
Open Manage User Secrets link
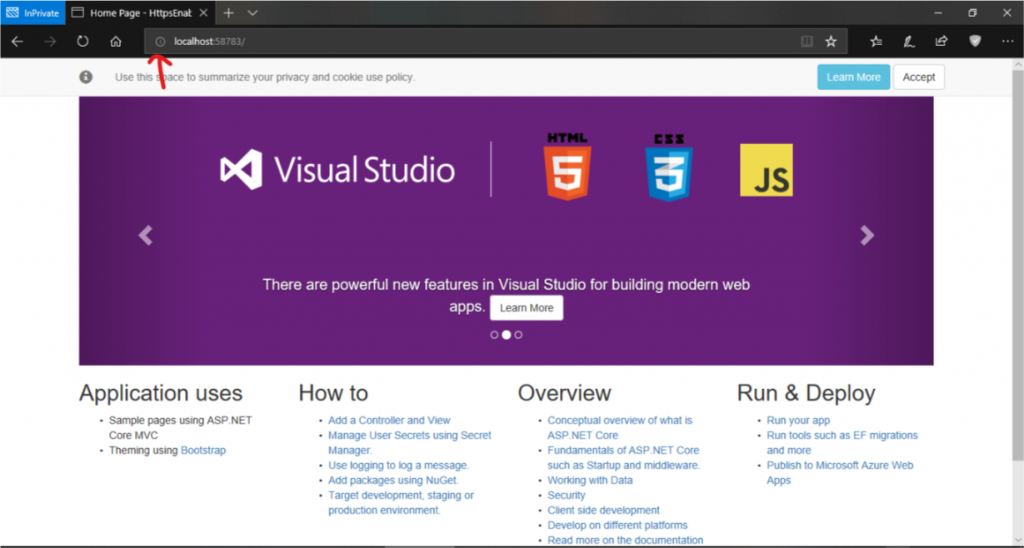[409, 442]
